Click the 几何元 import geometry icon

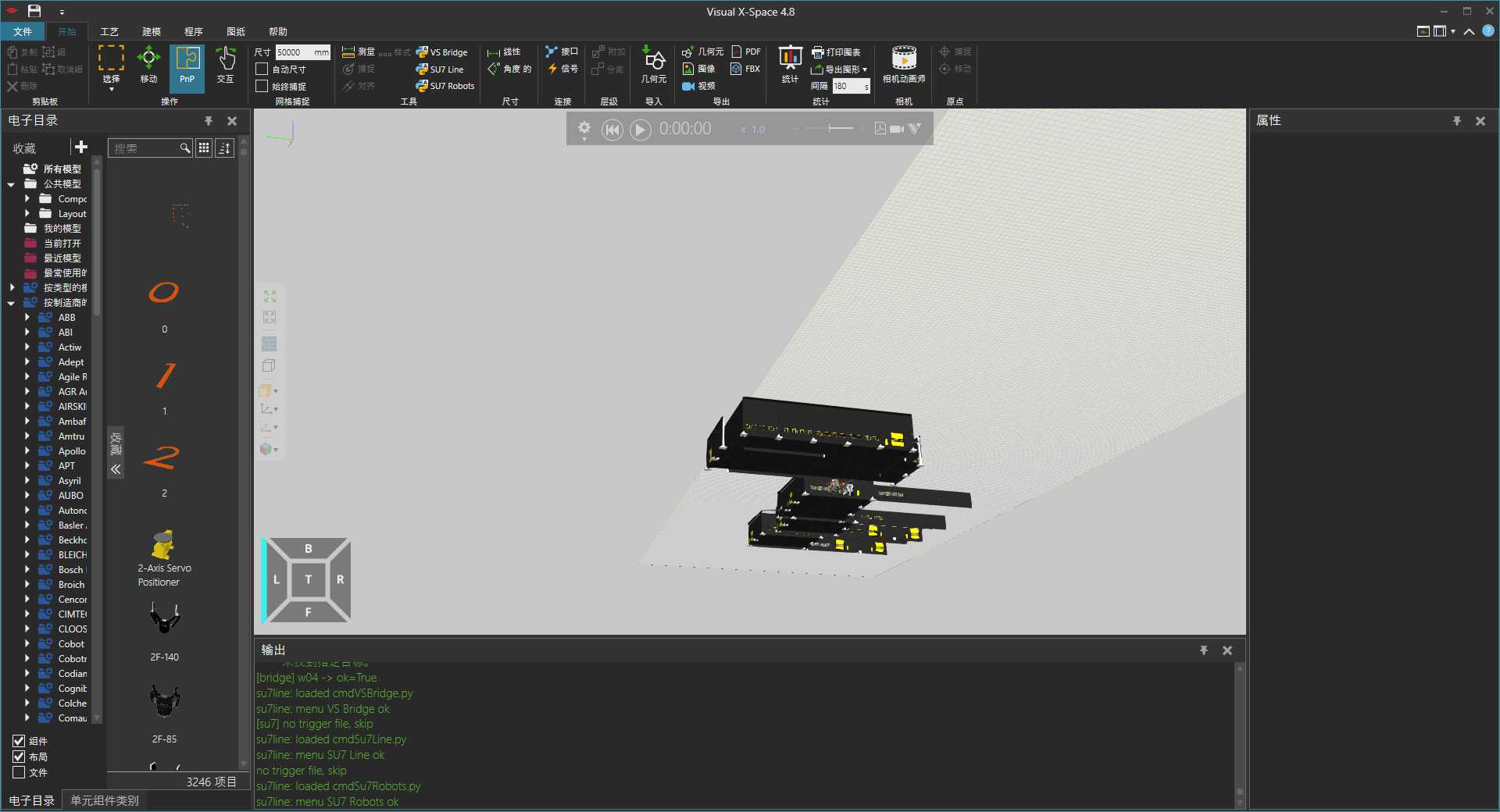pyautogui.click(x=654, y=65)
